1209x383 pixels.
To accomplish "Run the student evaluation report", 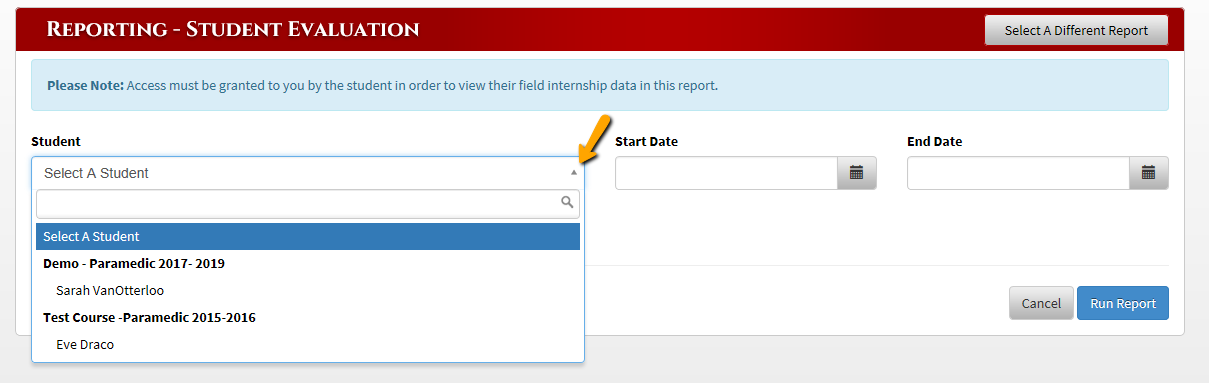I will point(1123,303).
